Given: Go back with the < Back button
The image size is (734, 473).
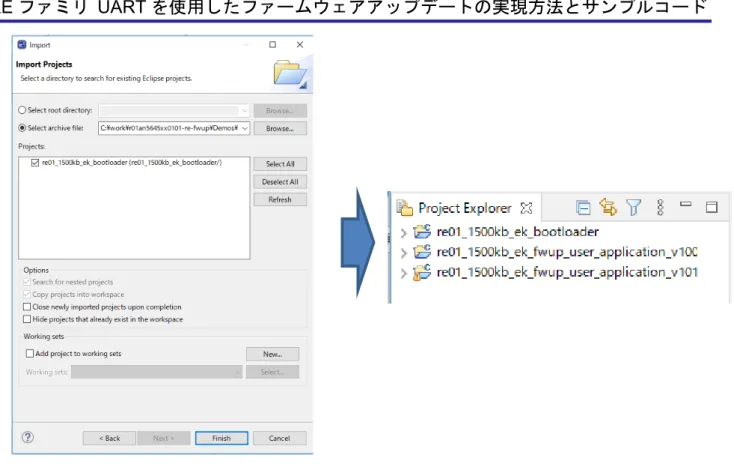Looking at the screenshot, I should pos(109,438).
